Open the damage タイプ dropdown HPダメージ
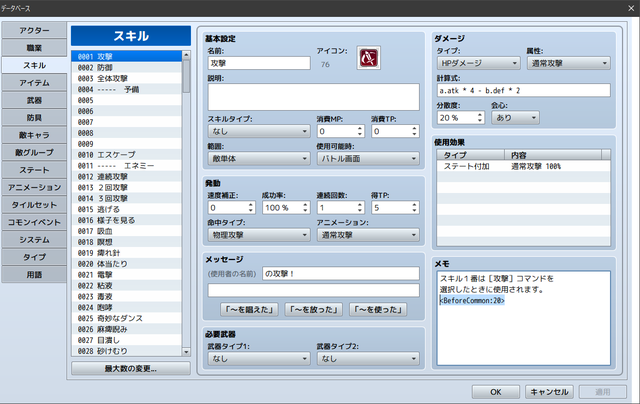640x404 pixels. tap(478, 63)
